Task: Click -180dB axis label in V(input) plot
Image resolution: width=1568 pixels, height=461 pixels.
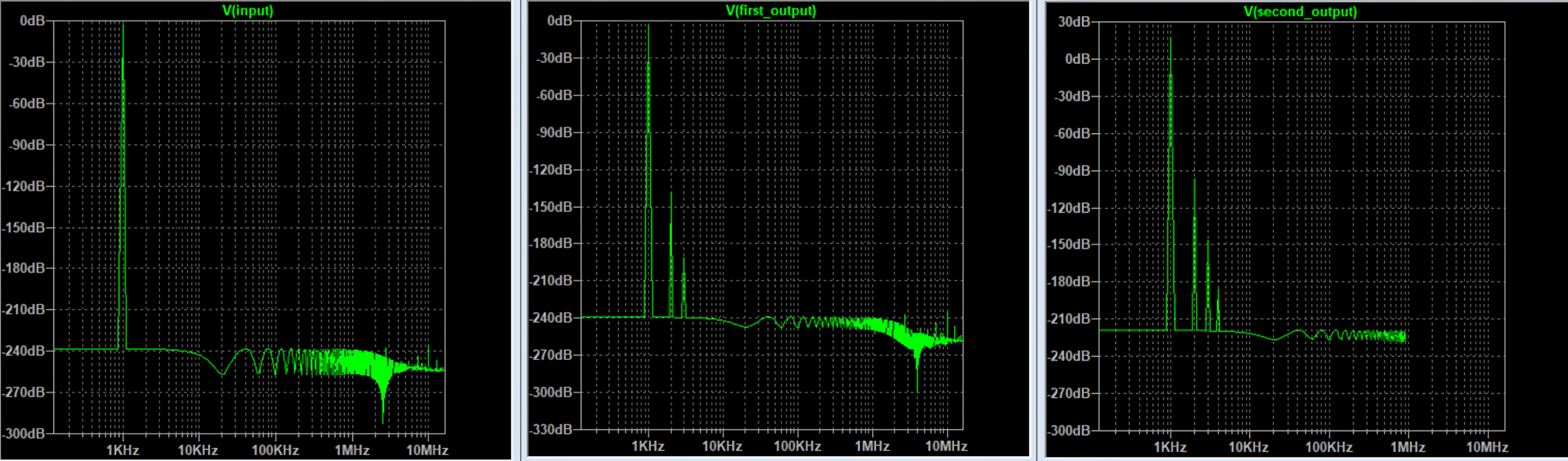Action: click(x=24, y=268)
